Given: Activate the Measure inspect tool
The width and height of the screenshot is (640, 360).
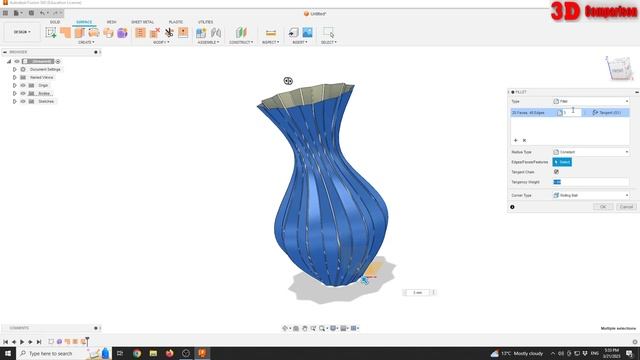Looking at the screenshot, I should click(271, 32).
